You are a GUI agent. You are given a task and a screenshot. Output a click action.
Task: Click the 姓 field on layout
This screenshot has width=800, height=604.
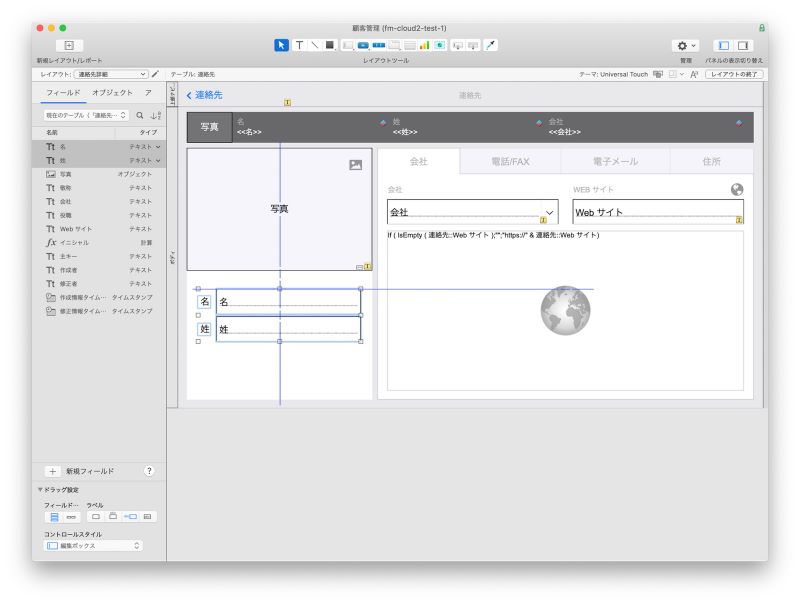[x=288, y=329]
